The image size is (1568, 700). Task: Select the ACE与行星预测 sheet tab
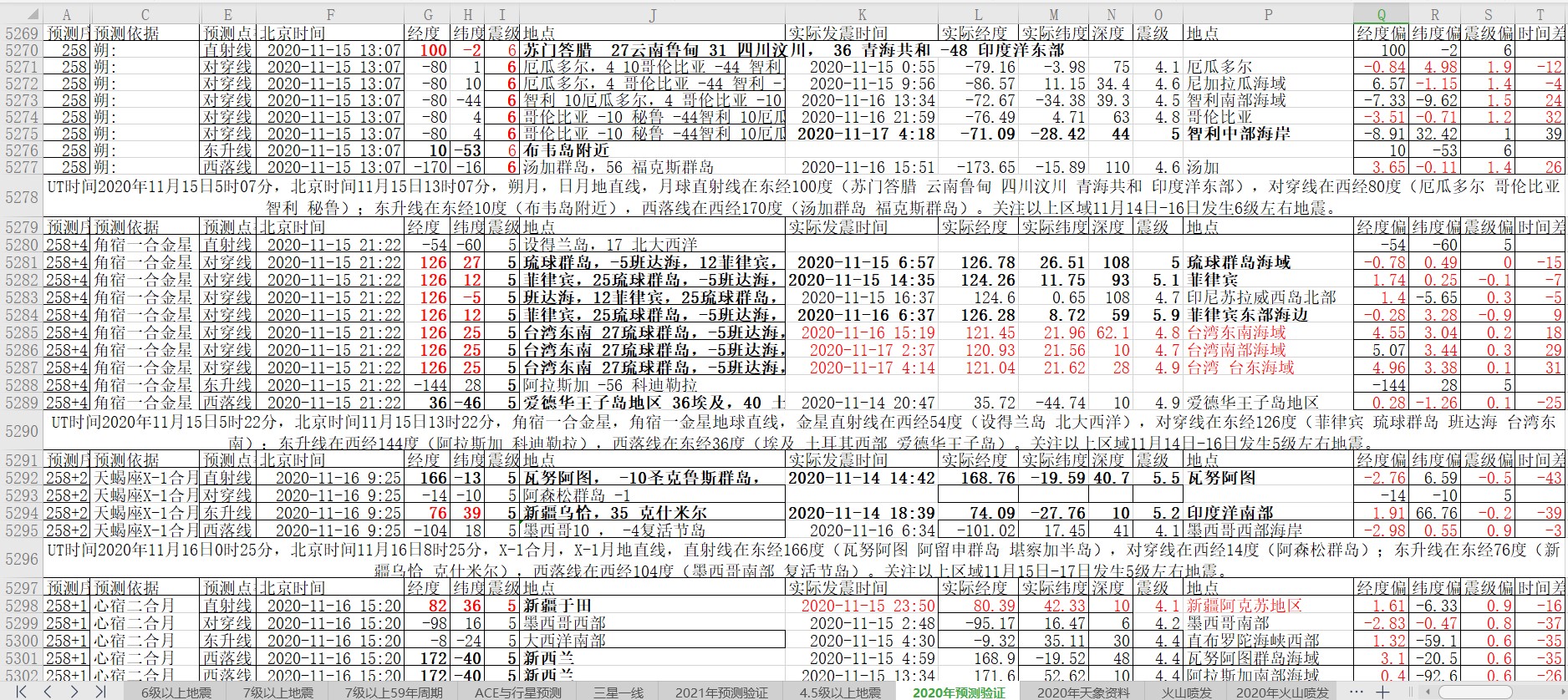(x=517, y=692)
